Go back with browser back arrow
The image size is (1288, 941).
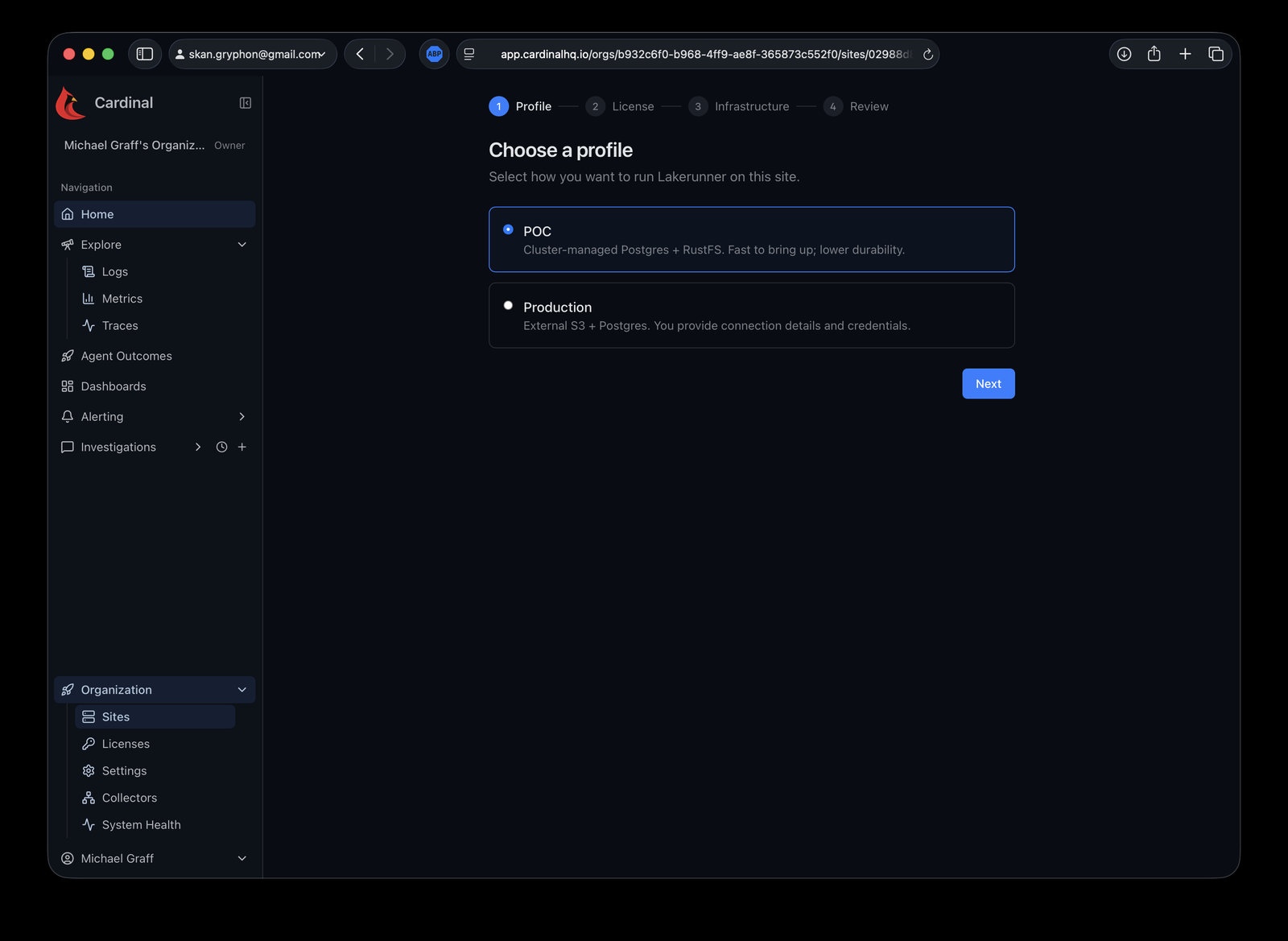[360, 54]
